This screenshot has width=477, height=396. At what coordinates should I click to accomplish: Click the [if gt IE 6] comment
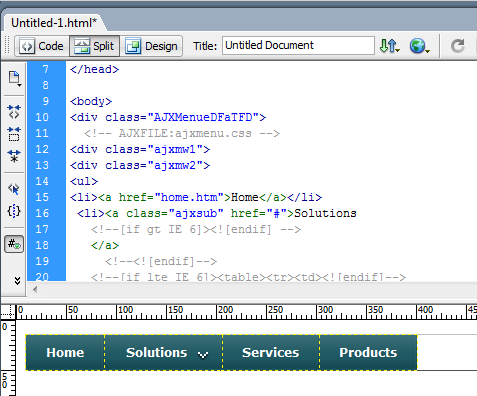[x=196, y=229]
